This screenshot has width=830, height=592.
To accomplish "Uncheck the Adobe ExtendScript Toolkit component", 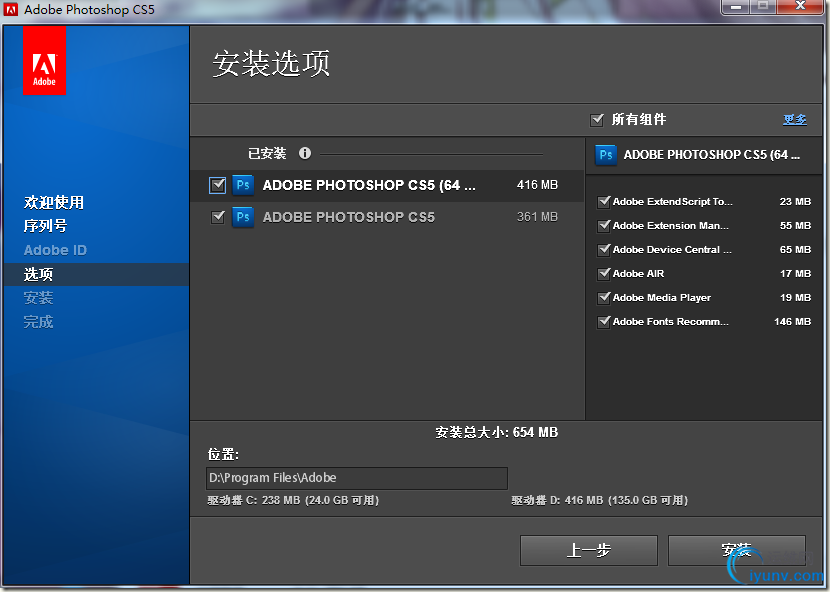I will point(603,202).
